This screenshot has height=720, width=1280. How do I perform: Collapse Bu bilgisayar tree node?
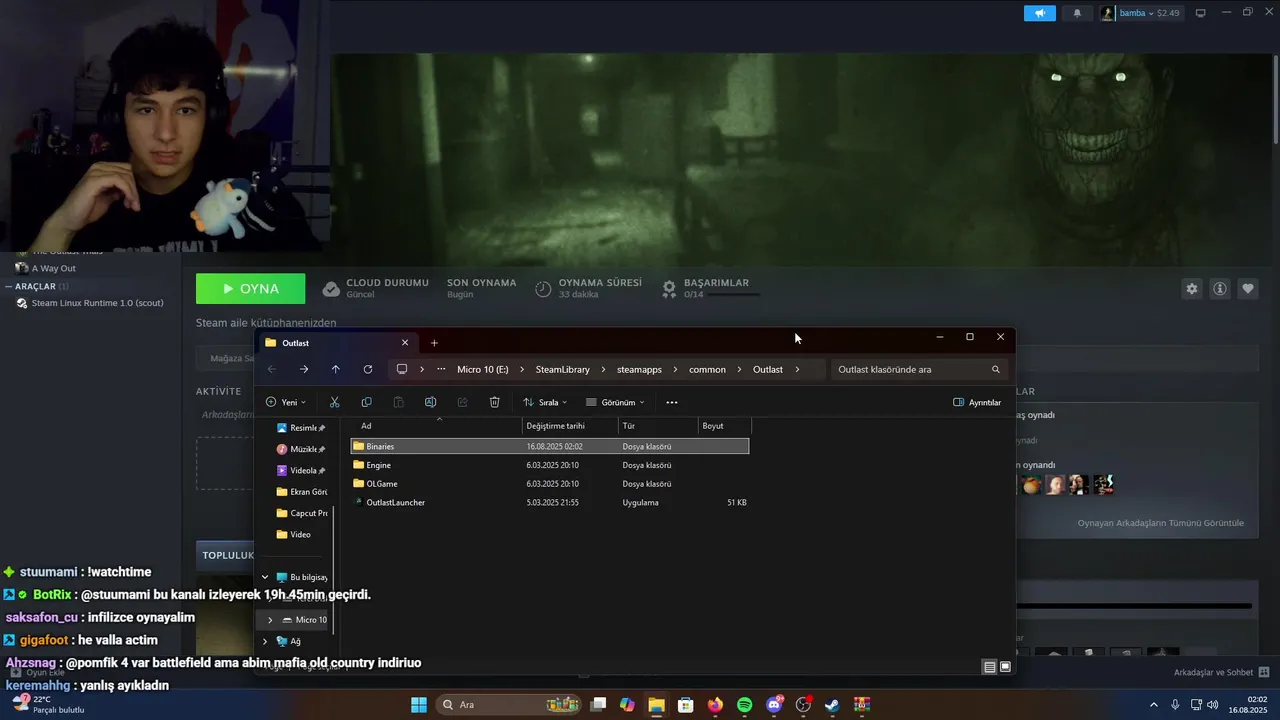pyautogui.click(x=265, y=577)
